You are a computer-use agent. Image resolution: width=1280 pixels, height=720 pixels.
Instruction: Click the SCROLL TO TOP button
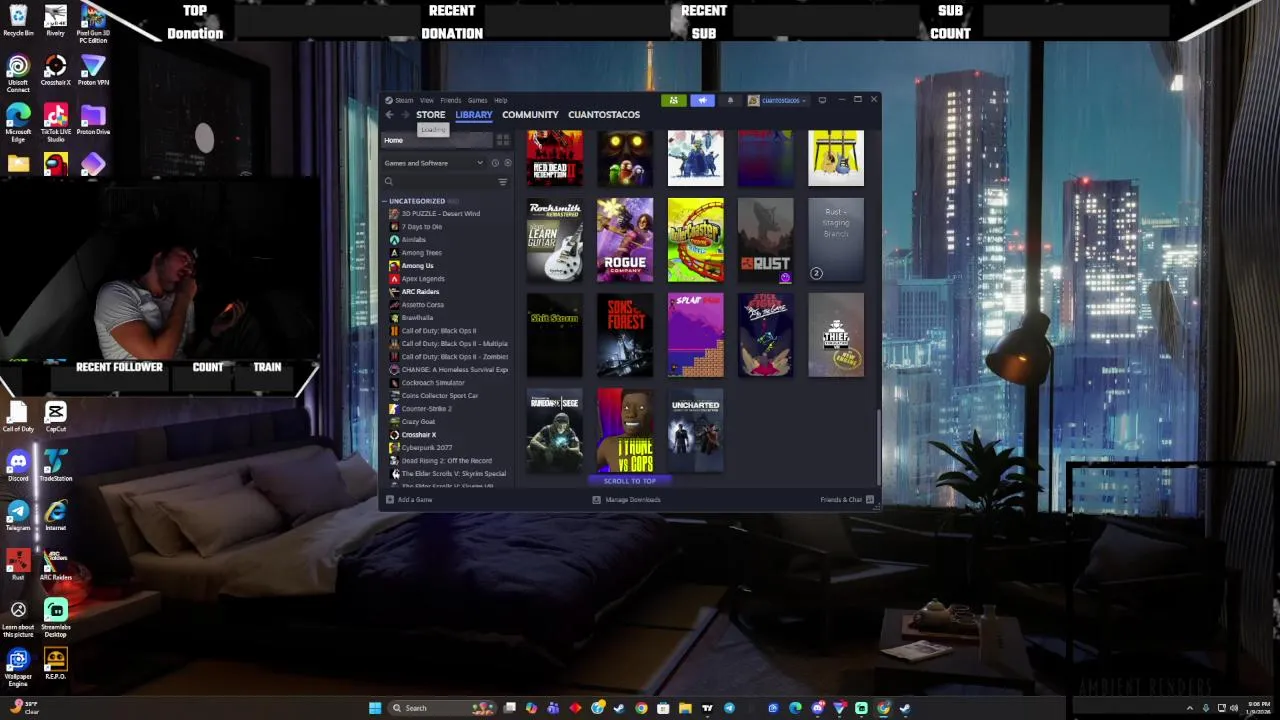630,481
